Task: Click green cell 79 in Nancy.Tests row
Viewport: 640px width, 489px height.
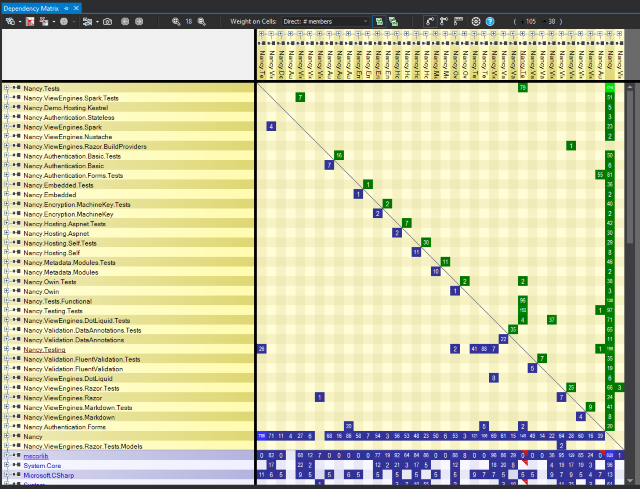Action: point(522,87)
